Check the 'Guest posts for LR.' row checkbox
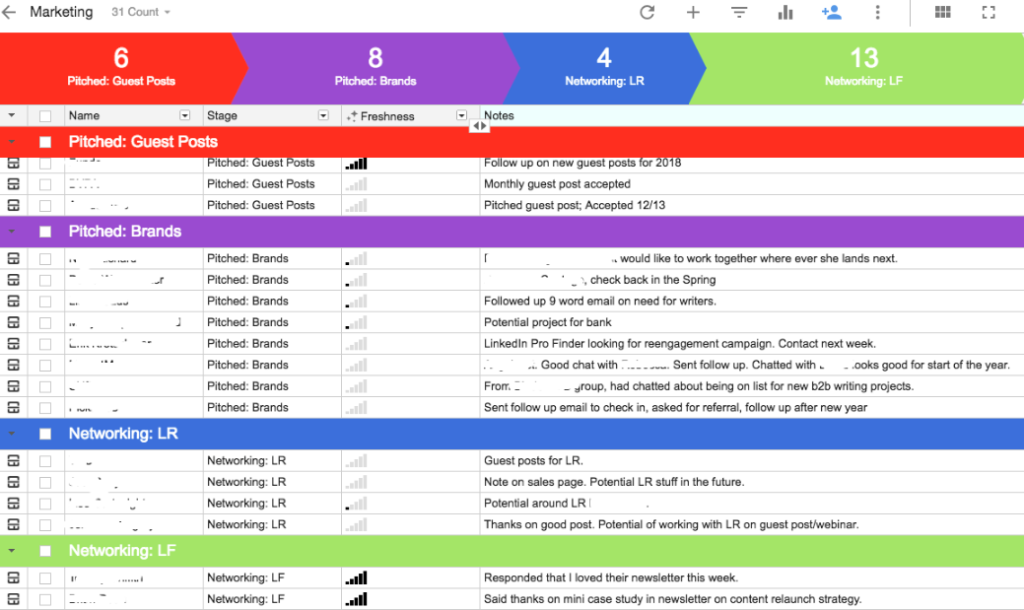This screenshot has width=1024, height=610. point(45,461)
